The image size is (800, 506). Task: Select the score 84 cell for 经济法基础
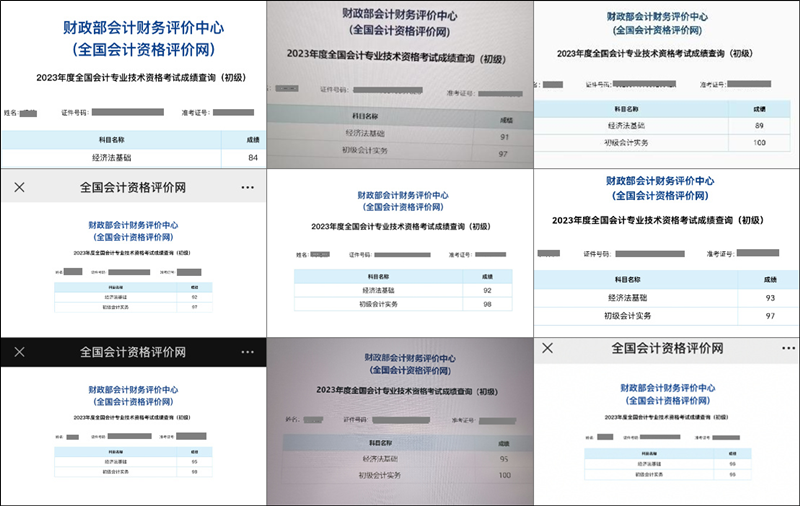click(x=253, y=158)
